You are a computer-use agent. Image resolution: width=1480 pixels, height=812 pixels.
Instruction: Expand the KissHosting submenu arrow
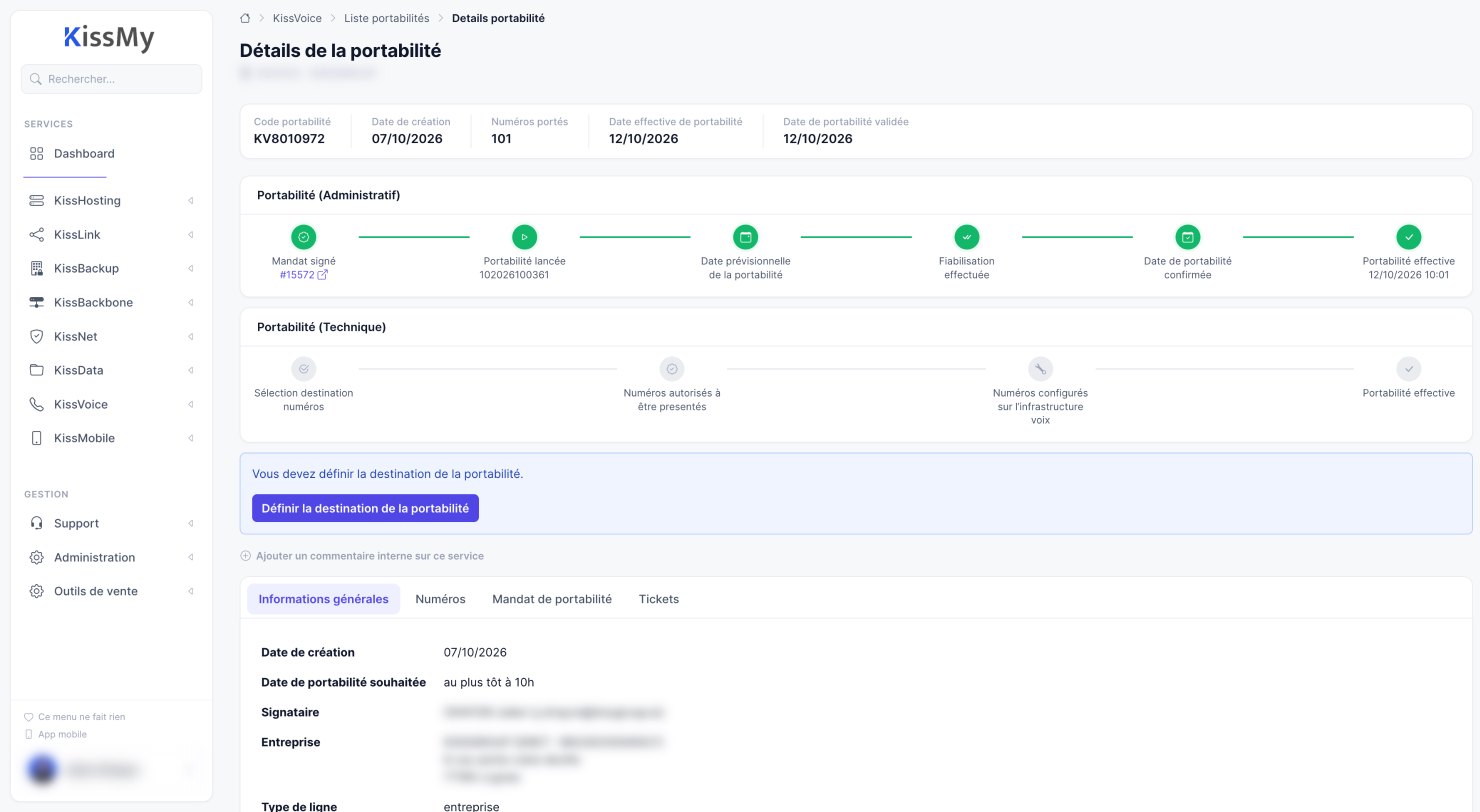tap(190, 201)
